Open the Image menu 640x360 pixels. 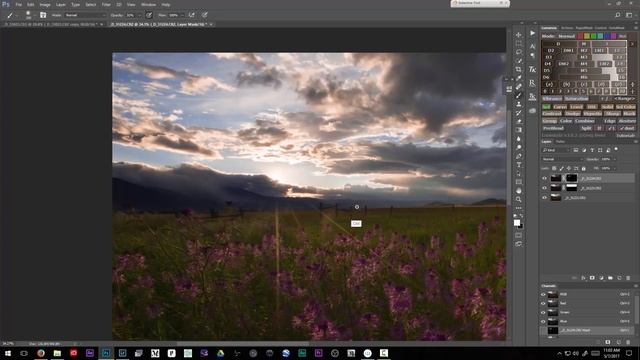pos(45,4)
